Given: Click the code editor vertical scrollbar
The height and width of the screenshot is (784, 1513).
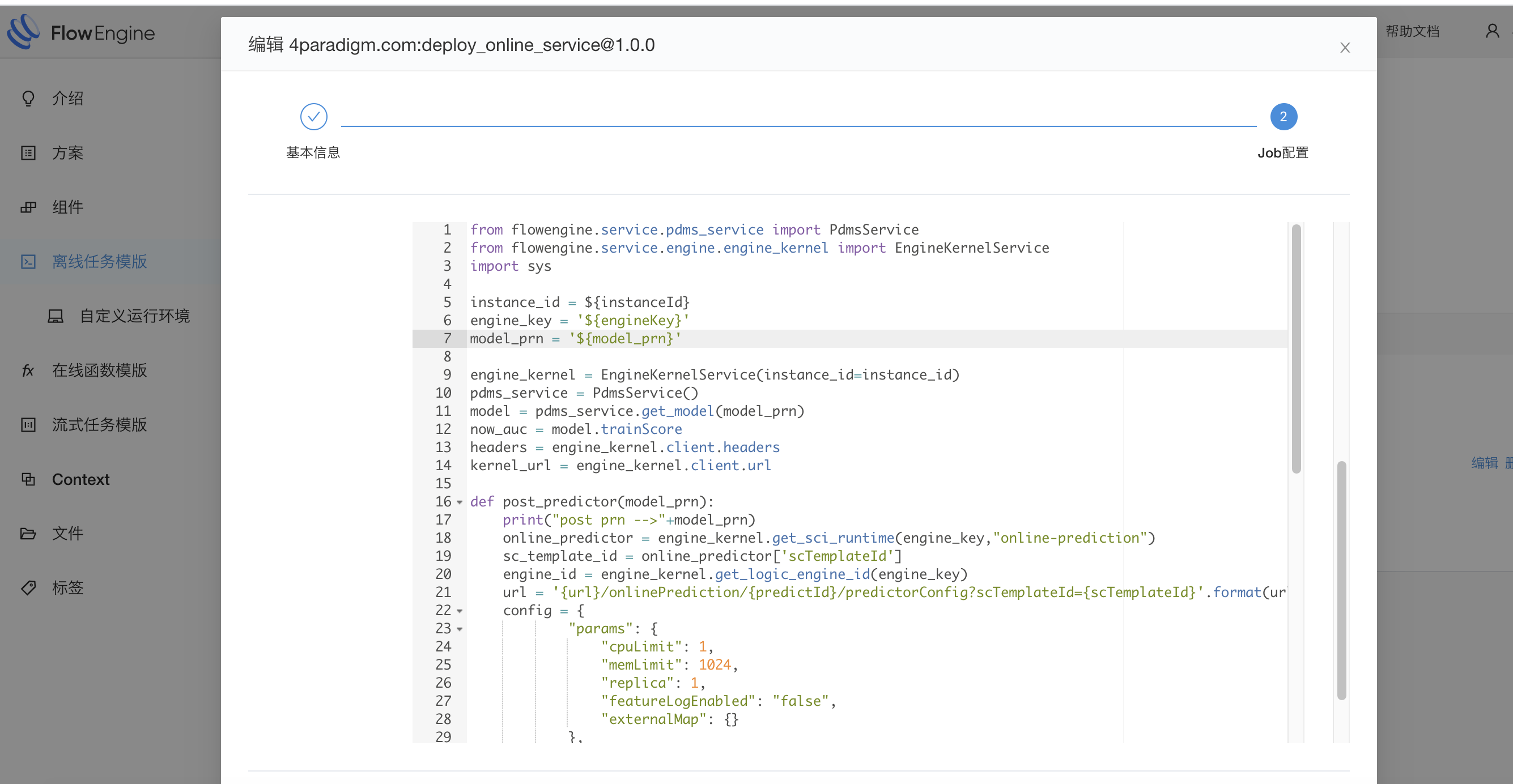Looking at the screenshot, I should pos(1297,349).
